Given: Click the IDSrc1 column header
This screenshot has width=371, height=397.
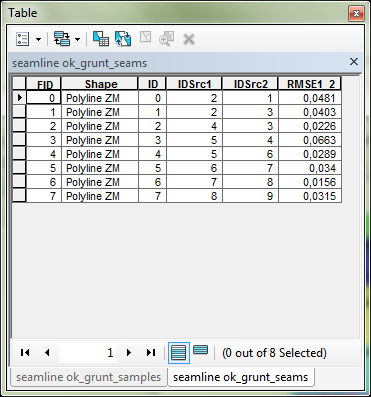Looking at the screenshot, I should [194, 84].
